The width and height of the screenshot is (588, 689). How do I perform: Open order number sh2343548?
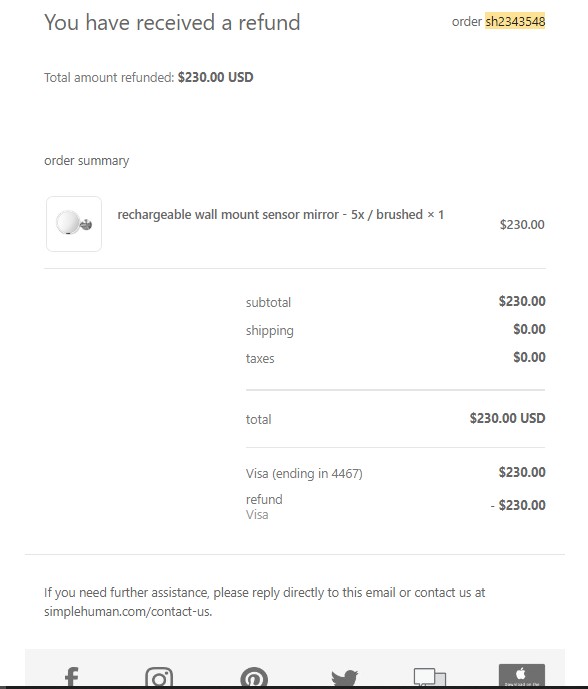point(515,21)
